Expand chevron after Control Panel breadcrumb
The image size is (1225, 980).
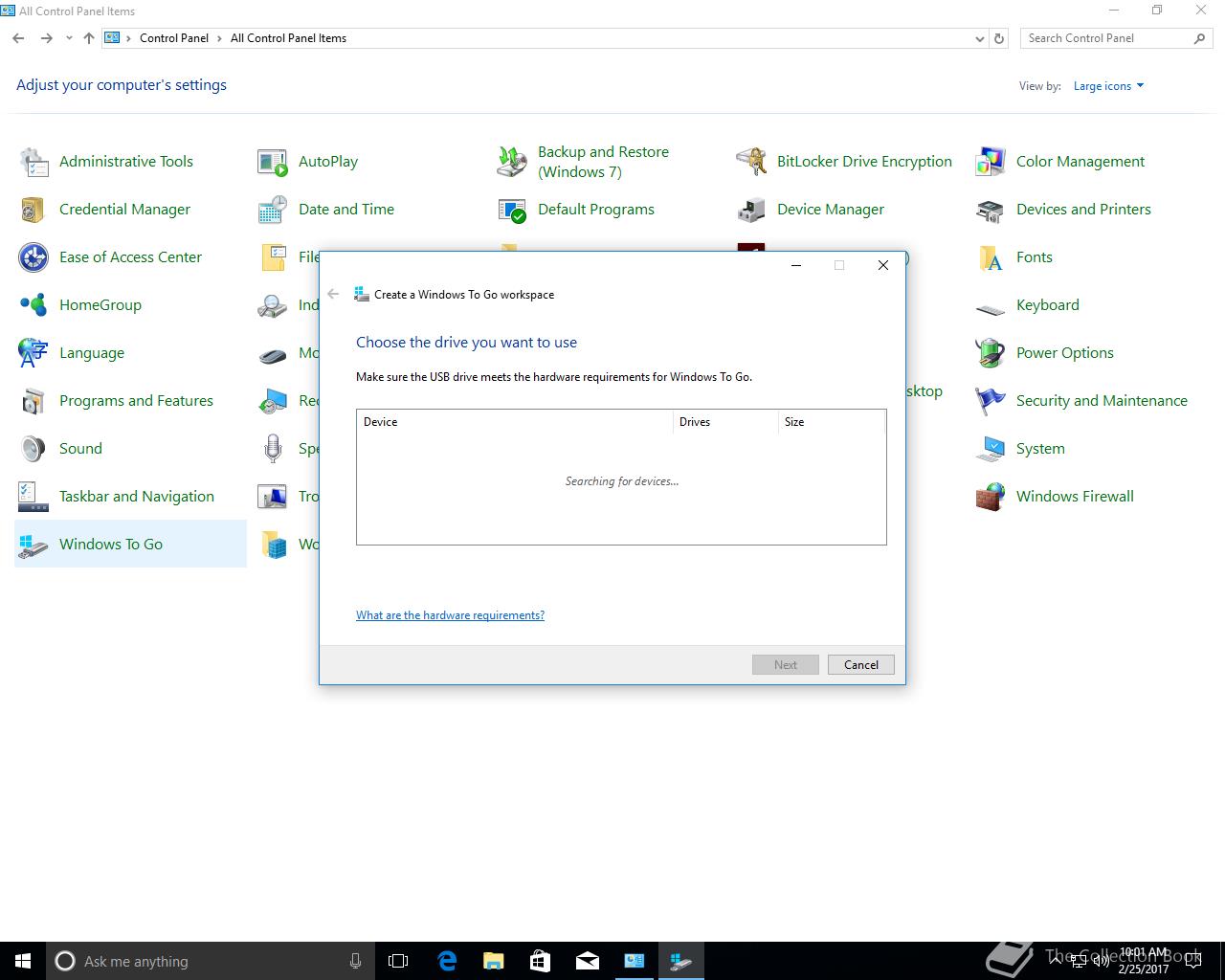coord(219,38)
